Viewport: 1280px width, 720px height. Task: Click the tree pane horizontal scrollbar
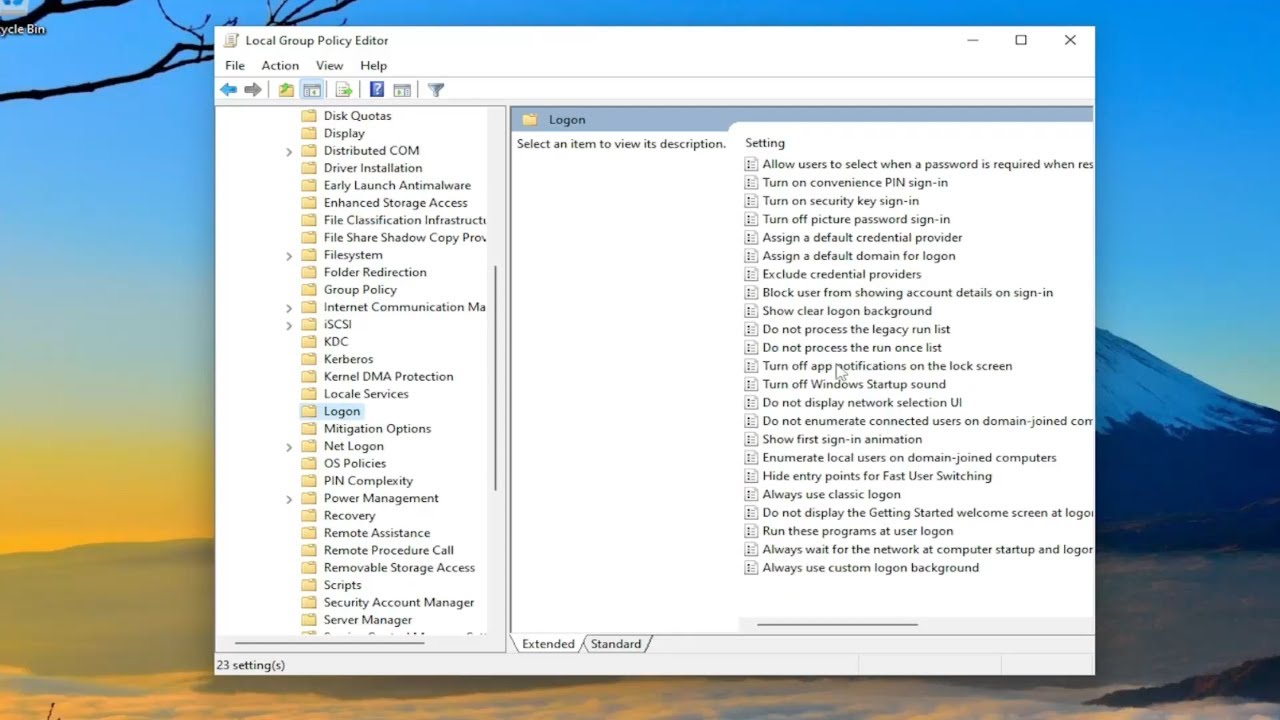[329, 642]
